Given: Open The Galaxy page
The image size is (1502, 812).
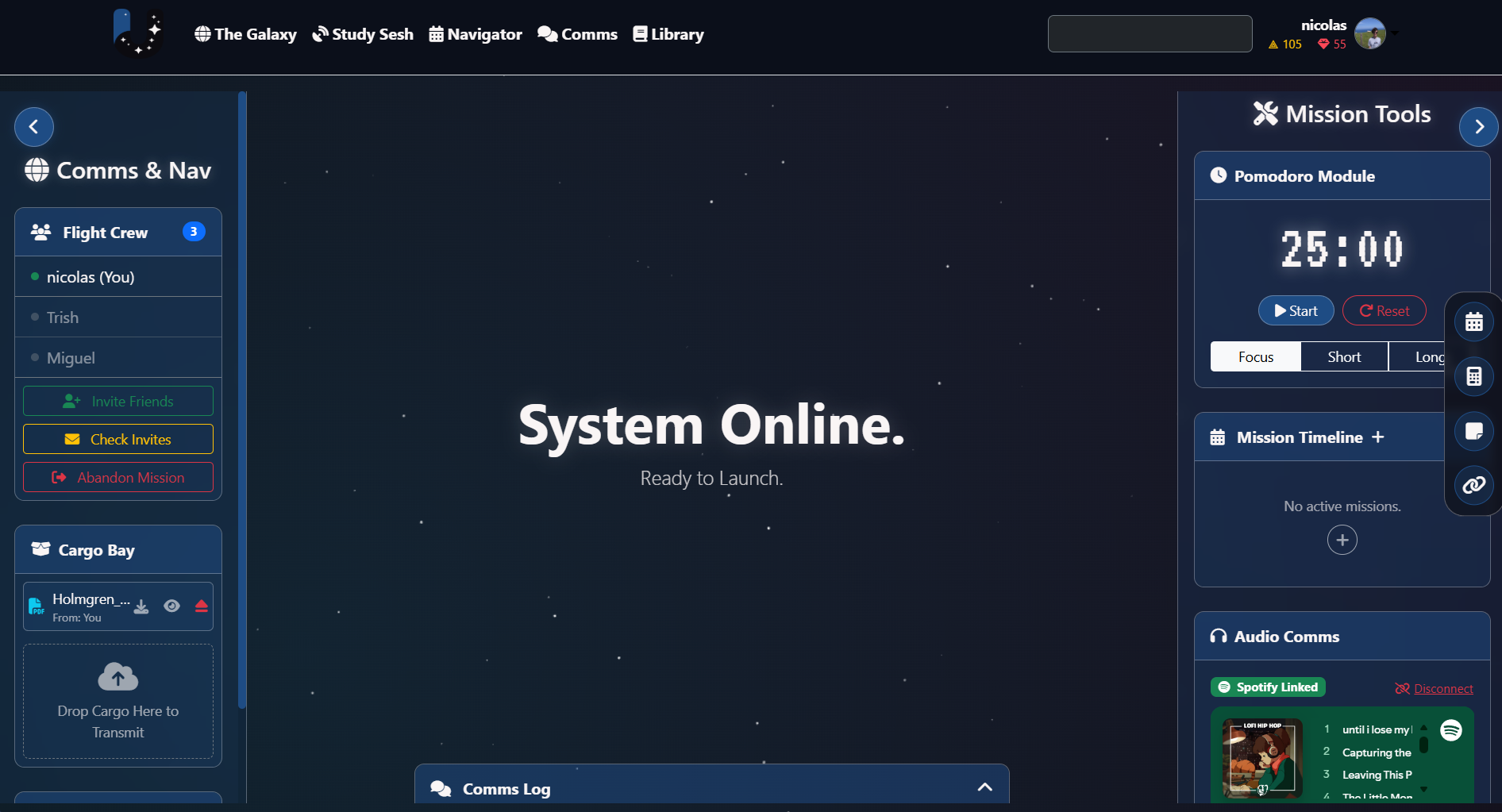Looking at the screenshot, I should pos(245,34).
